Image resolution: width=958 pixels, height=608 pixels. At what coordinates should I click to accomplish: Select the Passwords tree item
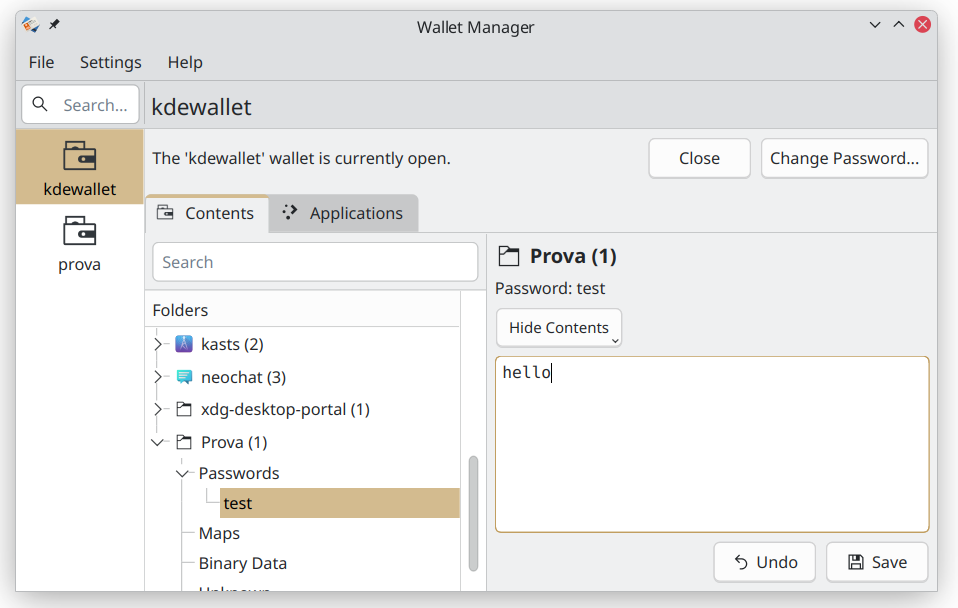click(x=239, y=474)
